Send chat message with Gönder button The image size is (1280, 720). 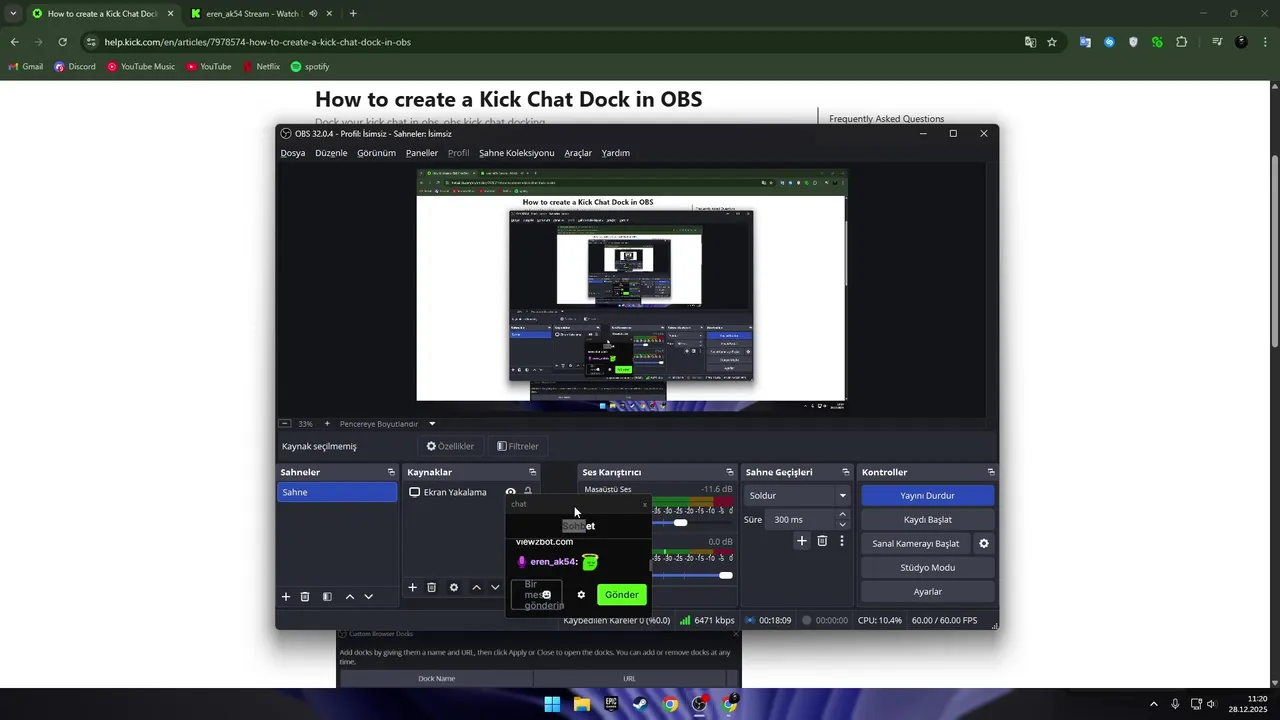[621, 595]
